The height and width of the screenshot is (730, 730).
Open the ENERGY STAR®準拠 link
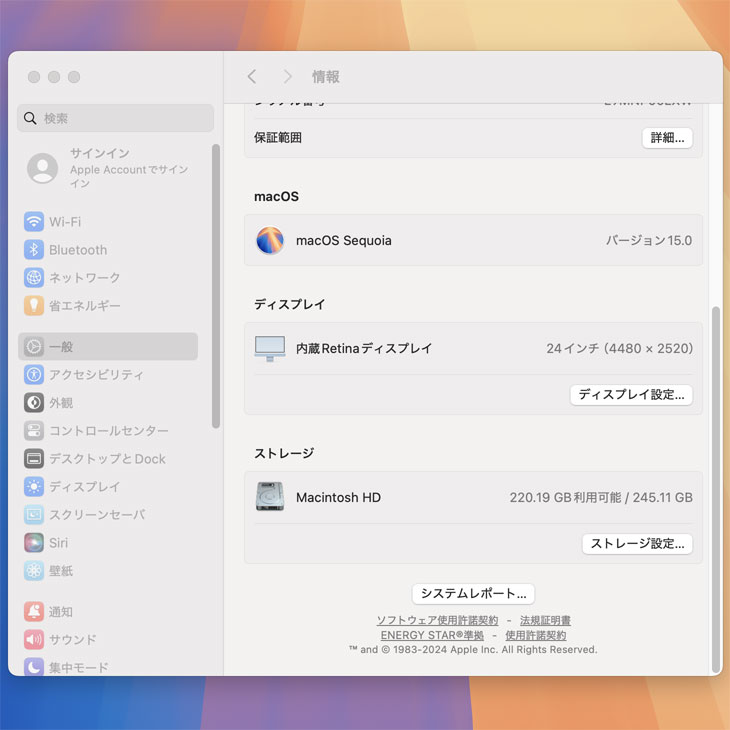[x=432, y=635]
